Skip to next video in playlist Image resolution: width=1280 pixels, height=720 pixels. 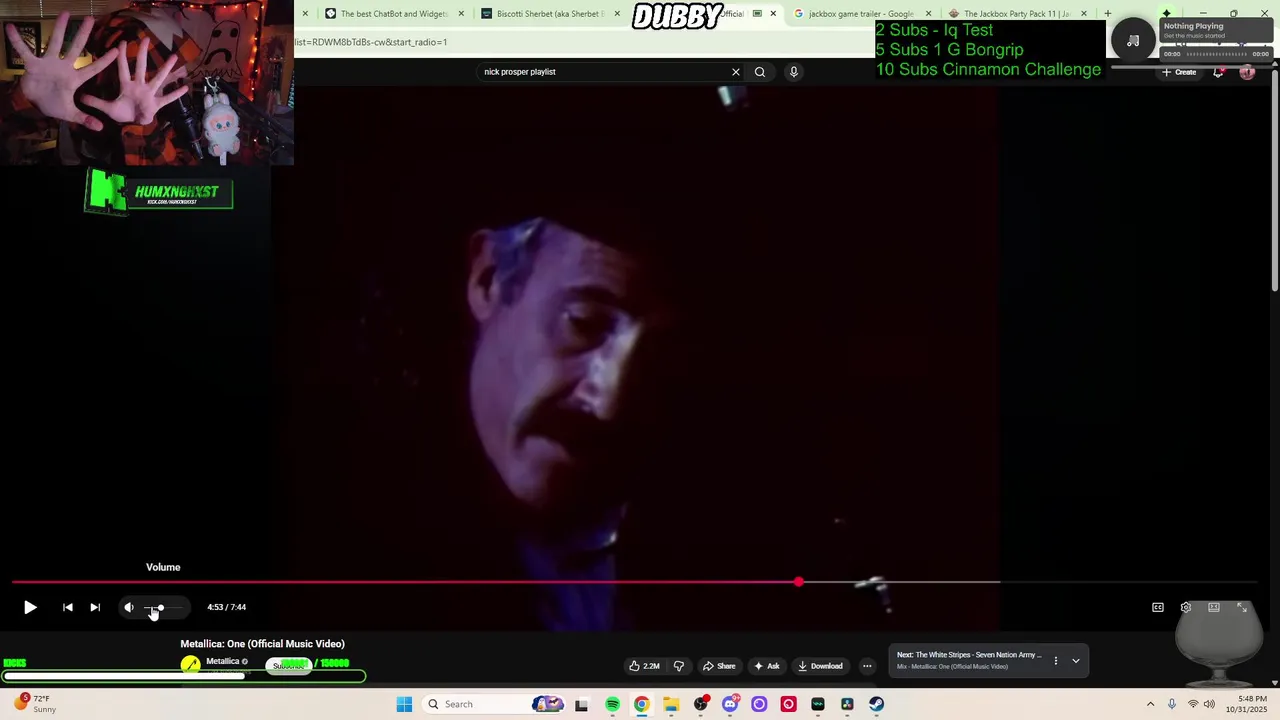click(95, 607)
